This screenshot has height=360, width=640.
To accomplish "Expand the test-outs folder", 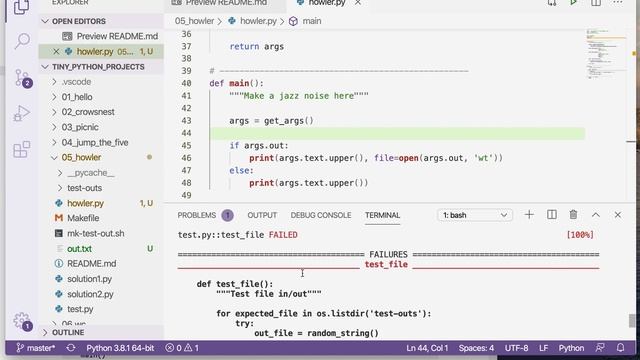I will [84, 188].
